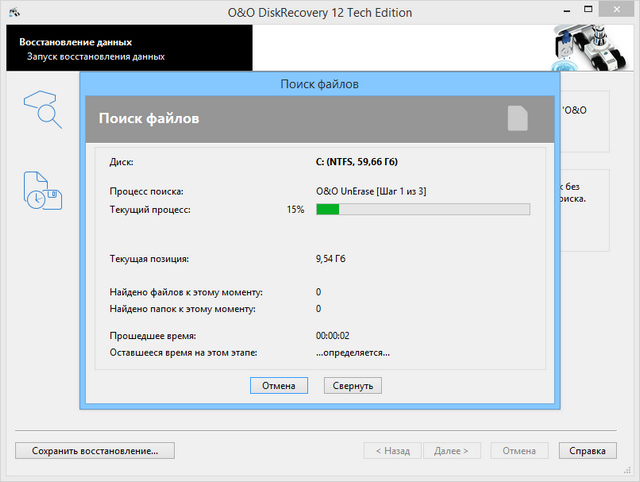This screenshot has height=482, width=640.
Task: Click the window resize grip corner
Action: (627, 471)
